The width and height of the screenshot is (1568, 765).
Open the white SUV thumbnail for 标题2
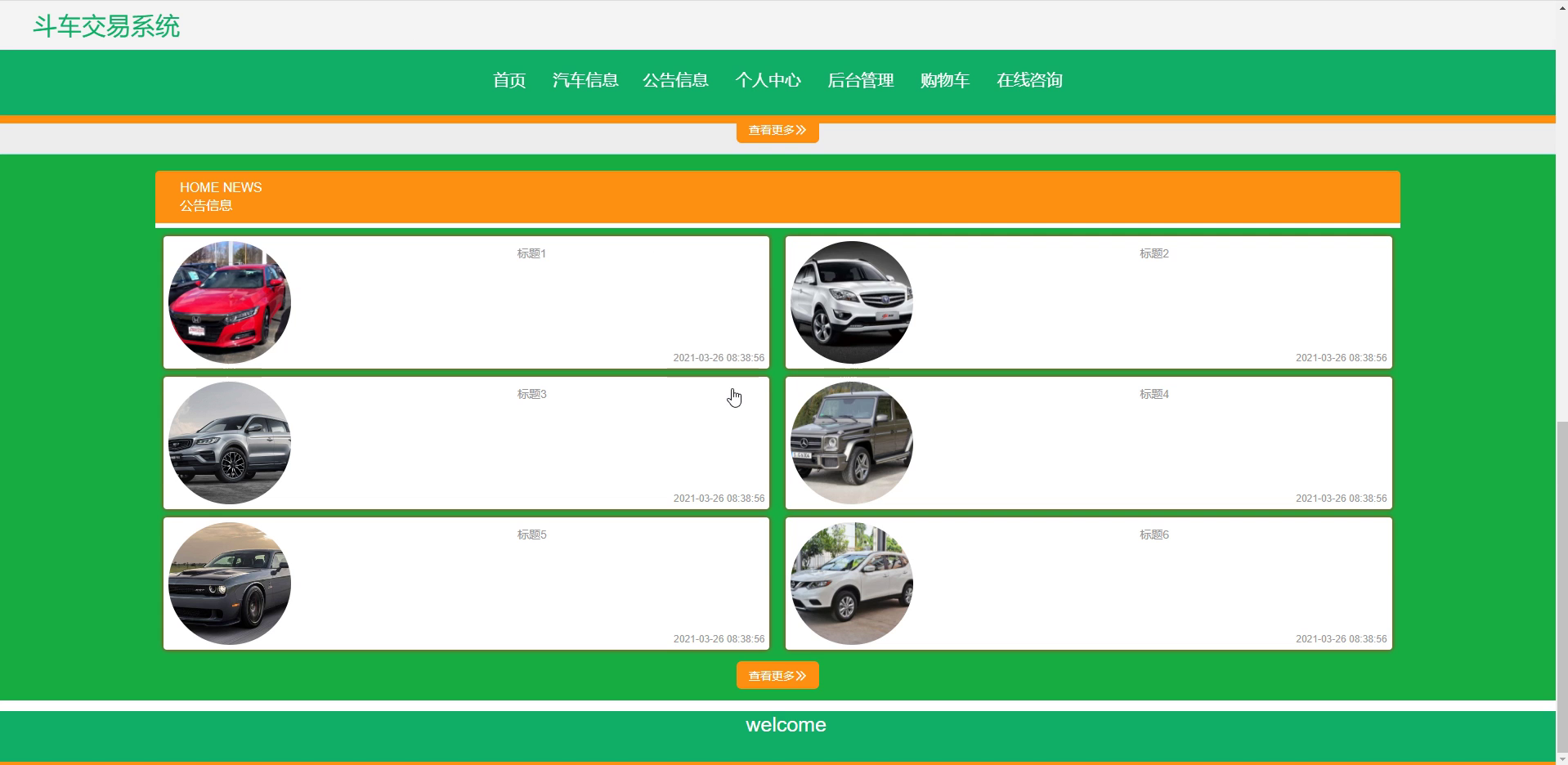(852, 302)
